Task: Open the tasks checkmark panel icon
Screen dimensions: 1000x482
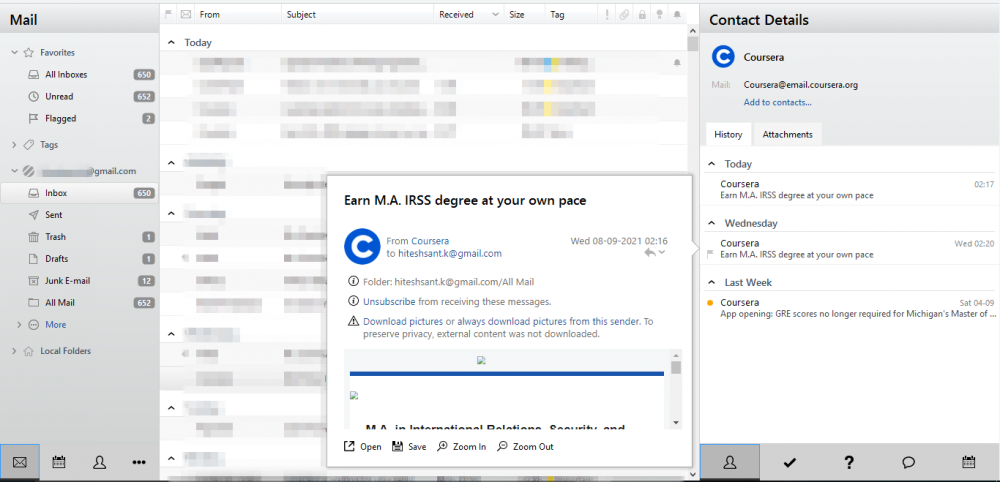Action: click(789, 462)
